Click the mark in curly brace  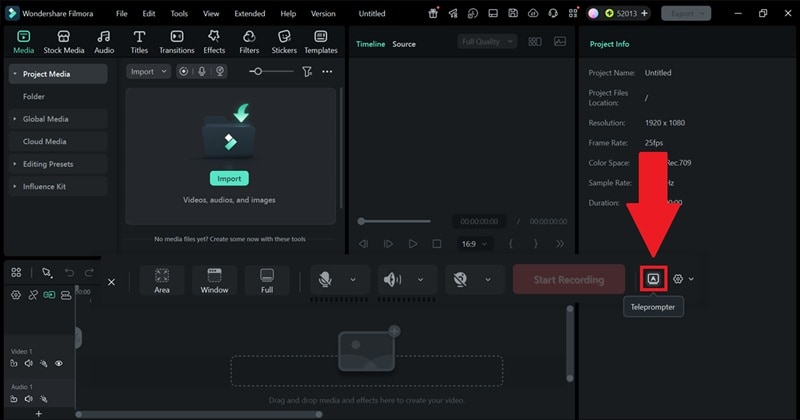(510, 244)
